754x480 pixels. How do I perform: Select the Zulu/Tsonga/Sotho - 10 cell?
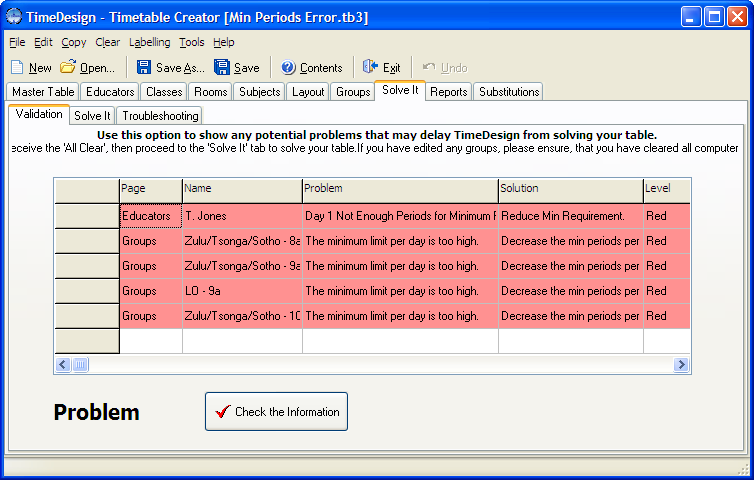click(x=242, y=316)
